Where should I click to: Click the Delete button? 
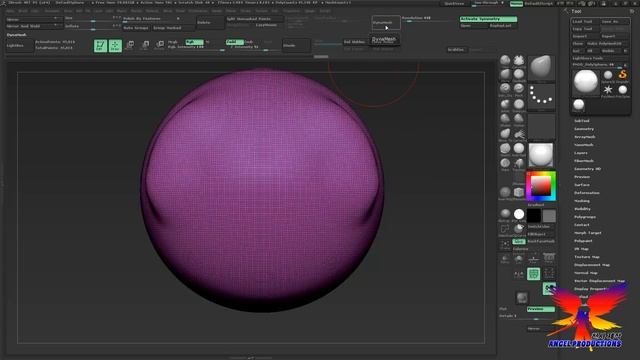[x=210, y=23]
